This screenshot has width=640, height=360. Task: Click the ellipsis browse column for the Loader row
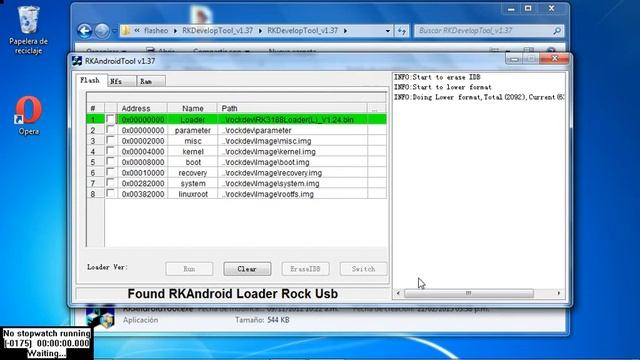point(376,120)
